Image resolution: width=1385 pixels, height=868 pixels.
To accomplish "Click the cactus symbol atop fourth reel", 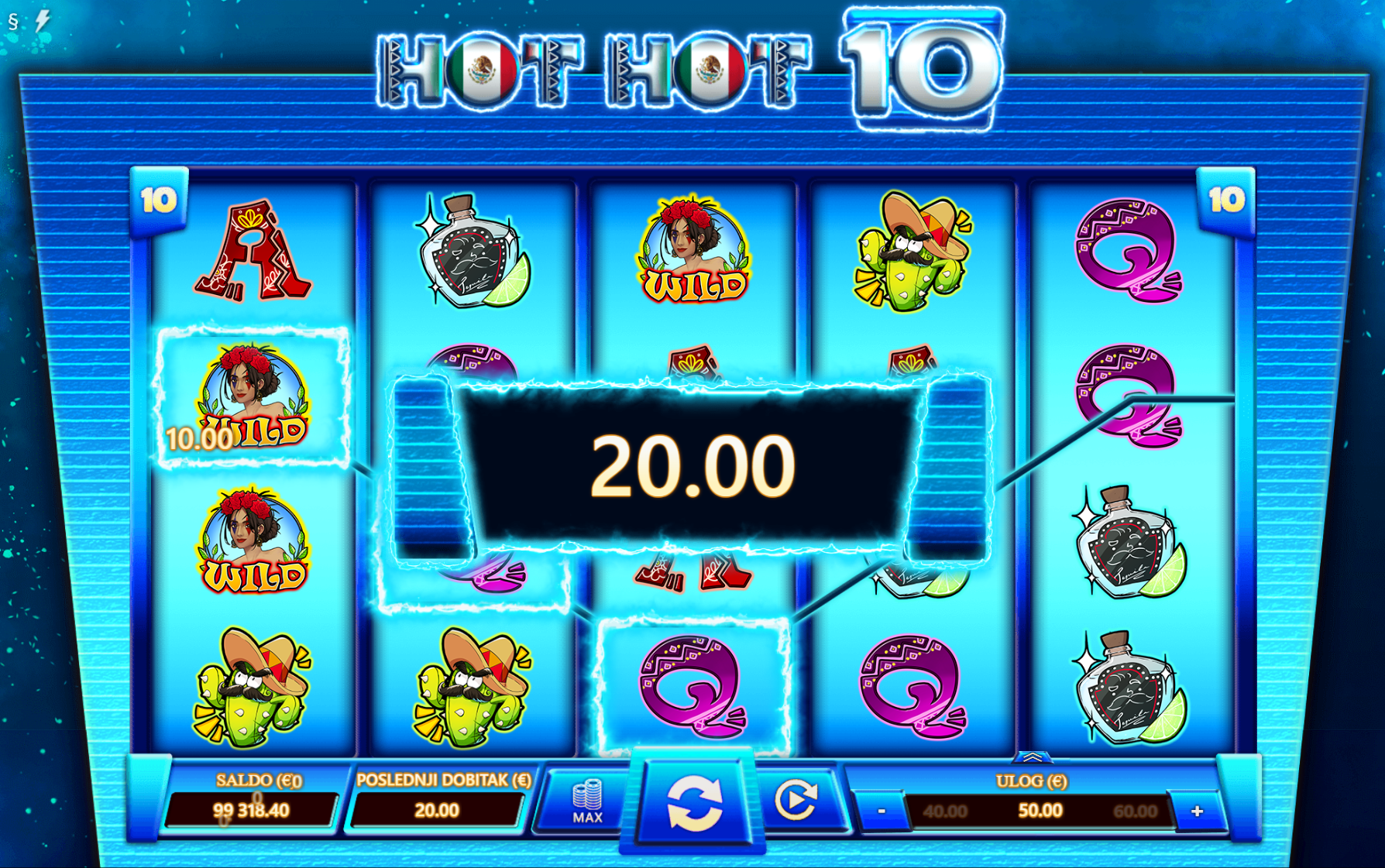I will tap(912, 251).
